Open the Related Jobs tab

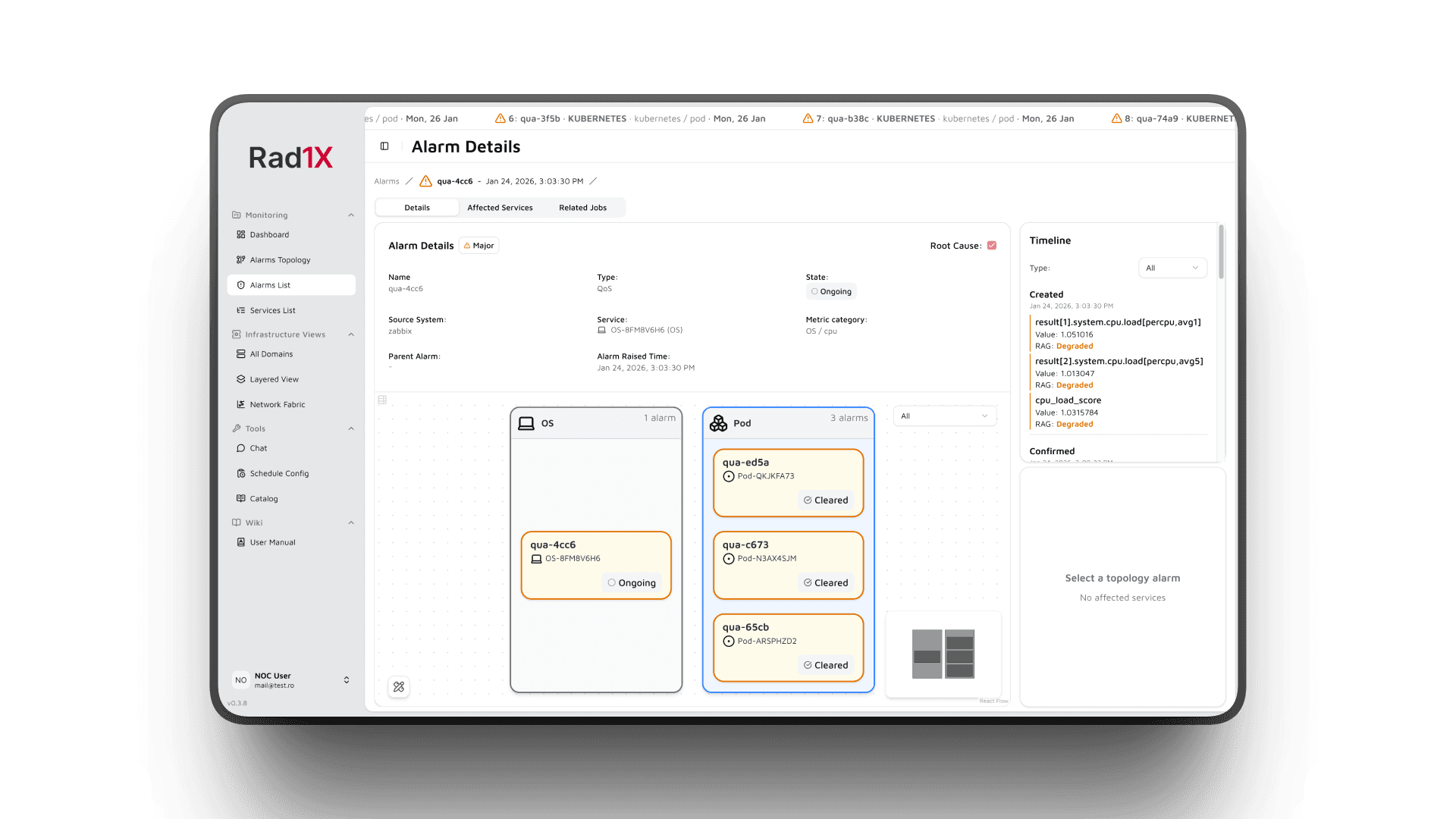tap(582, 207)
